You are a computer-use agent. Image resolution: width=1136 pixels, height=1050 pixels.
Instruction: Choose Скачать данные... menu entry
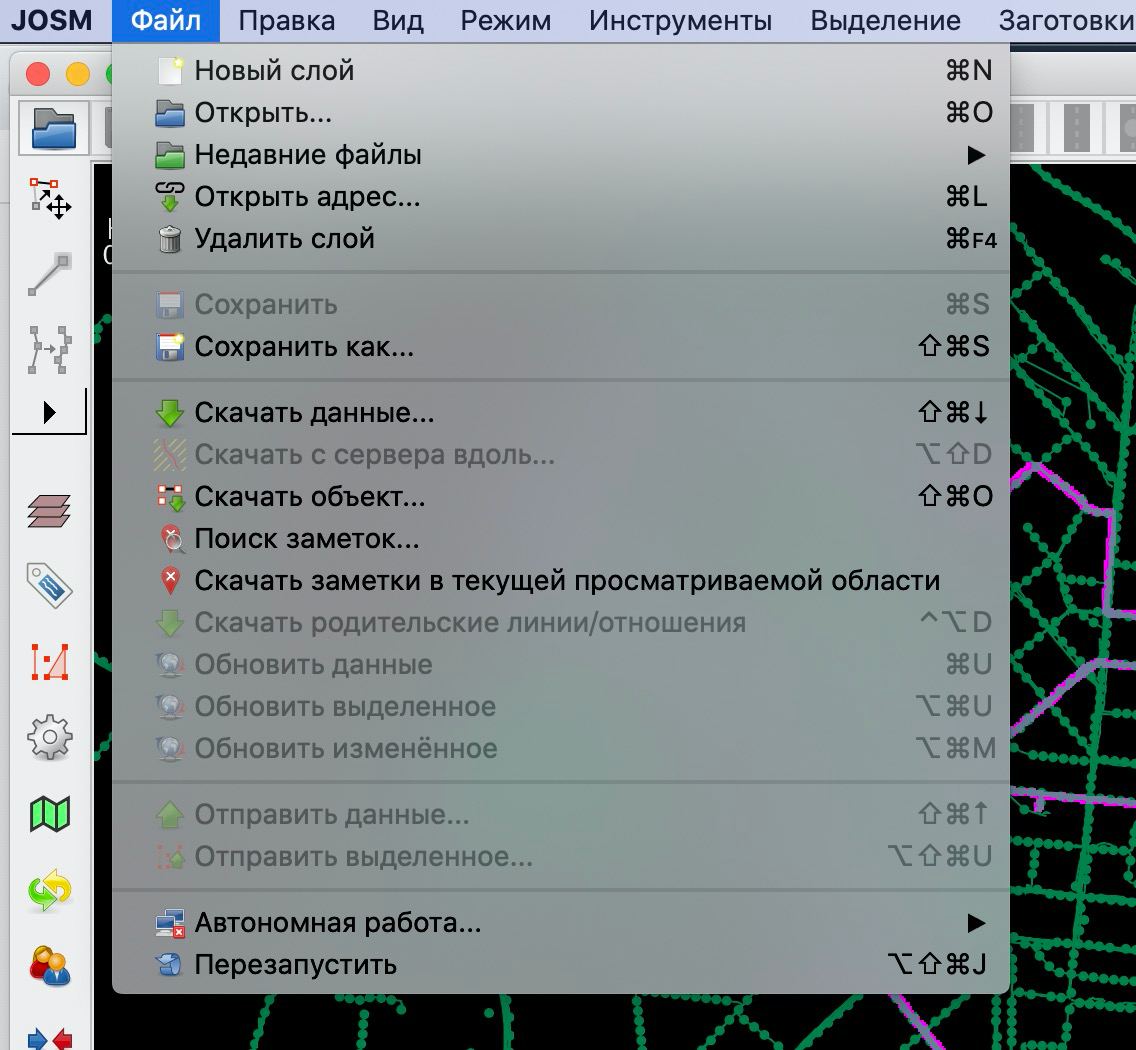[561, 412]
